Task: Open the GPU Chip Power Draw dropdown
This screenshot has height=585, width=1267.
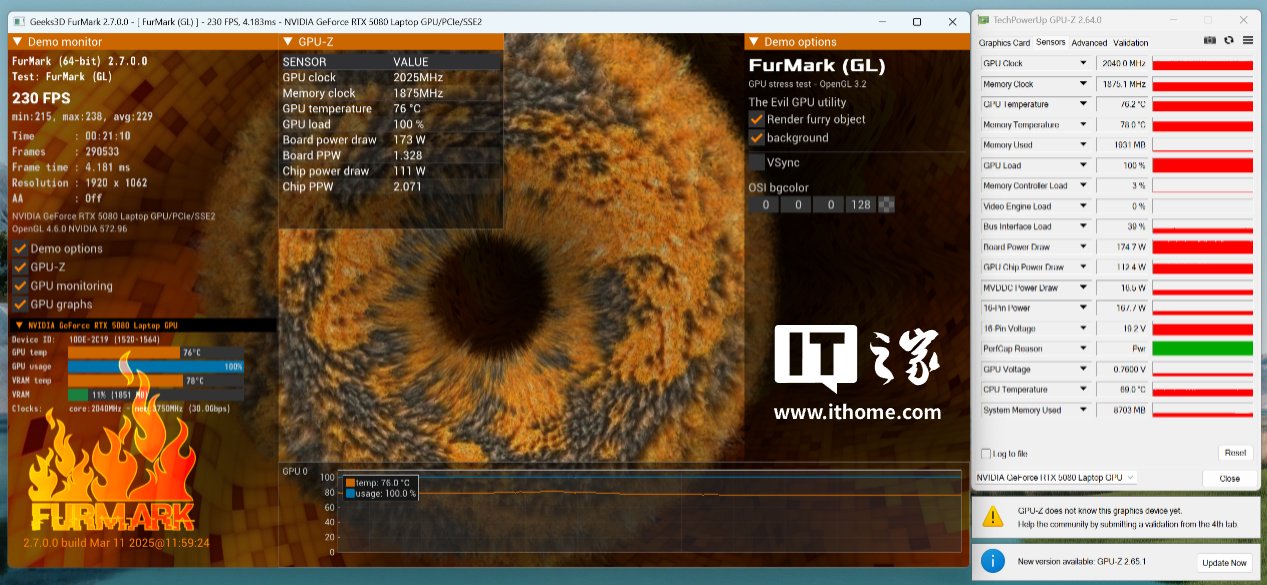Action: click(x=1082, y=267)
